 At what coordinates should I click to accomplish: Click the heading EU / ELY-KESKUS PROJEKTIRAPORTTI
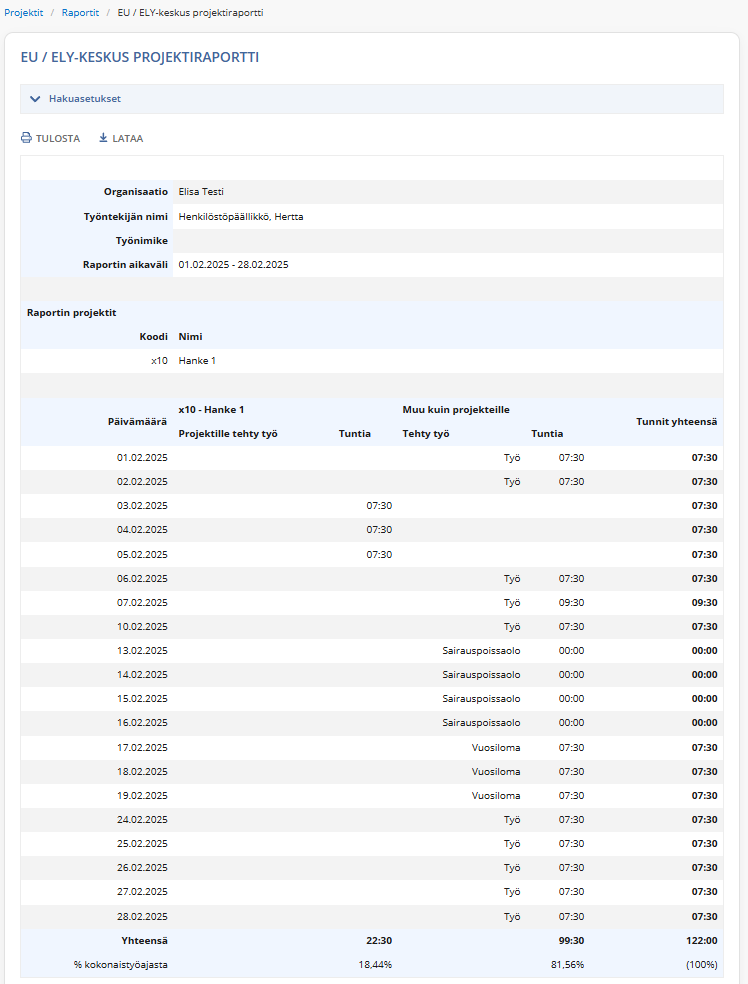click(140, 57)
